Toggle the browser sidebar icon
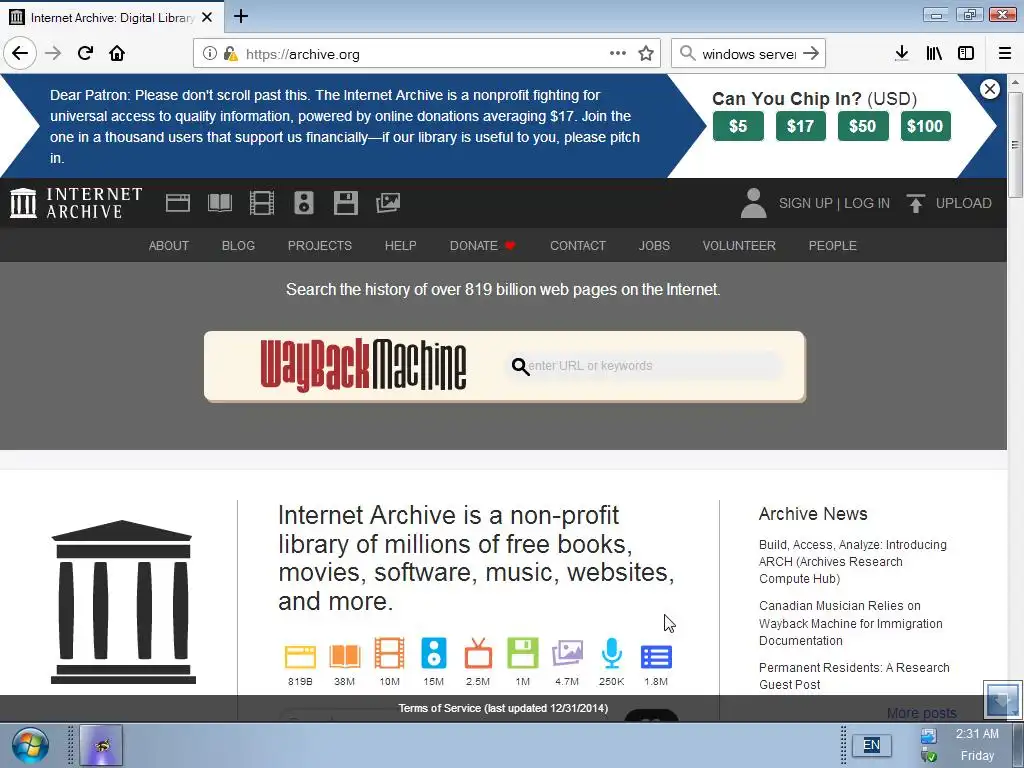 966,54
